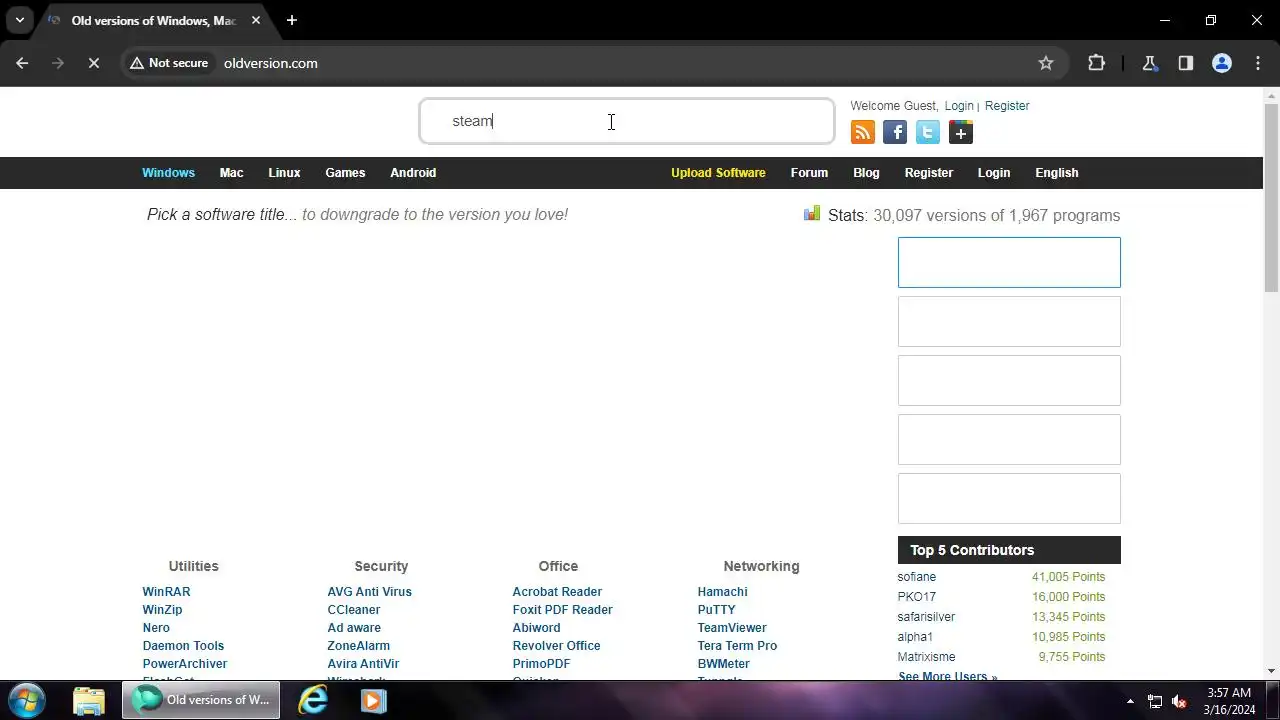Image resolution: width=1280 pixels, height=720 pixels.
Task: Open the media player taskbar icon
Action: point(373,700)
